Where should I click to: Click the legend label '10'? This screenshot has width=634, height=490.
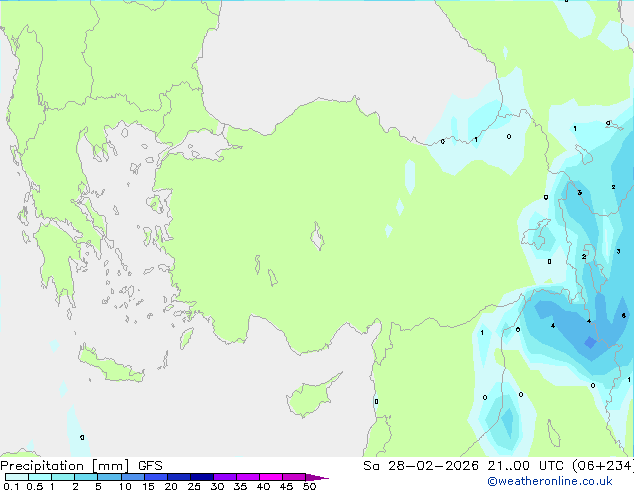click(x=125, y=486)
